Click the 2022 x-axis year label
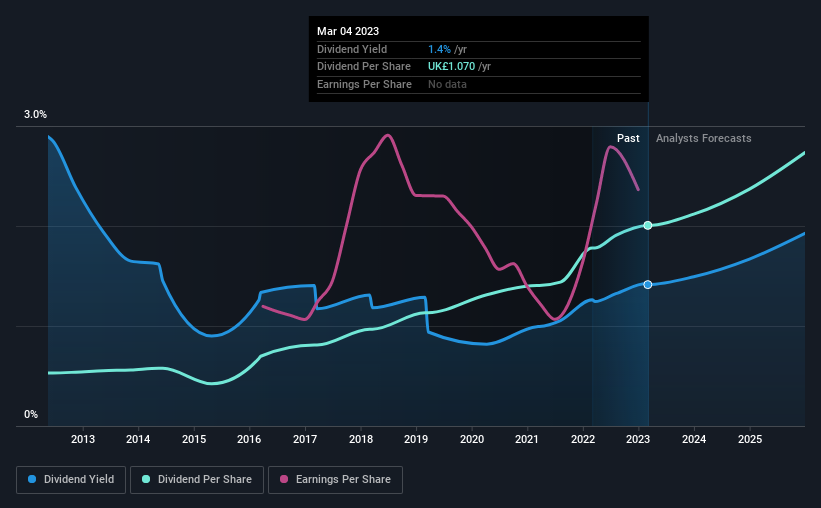This screenshot has width=821, height=508. 583,439
